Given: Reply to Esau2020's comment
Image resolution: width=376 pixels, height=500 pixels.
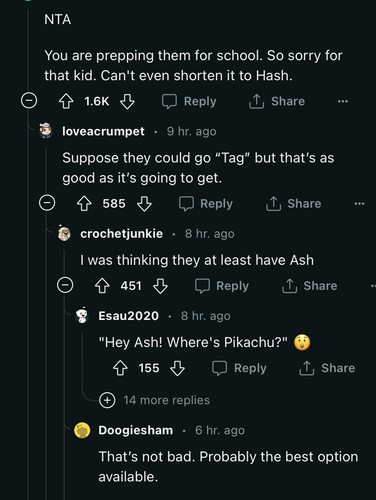Looking at the screenshot, I should (x=239, y=368).
